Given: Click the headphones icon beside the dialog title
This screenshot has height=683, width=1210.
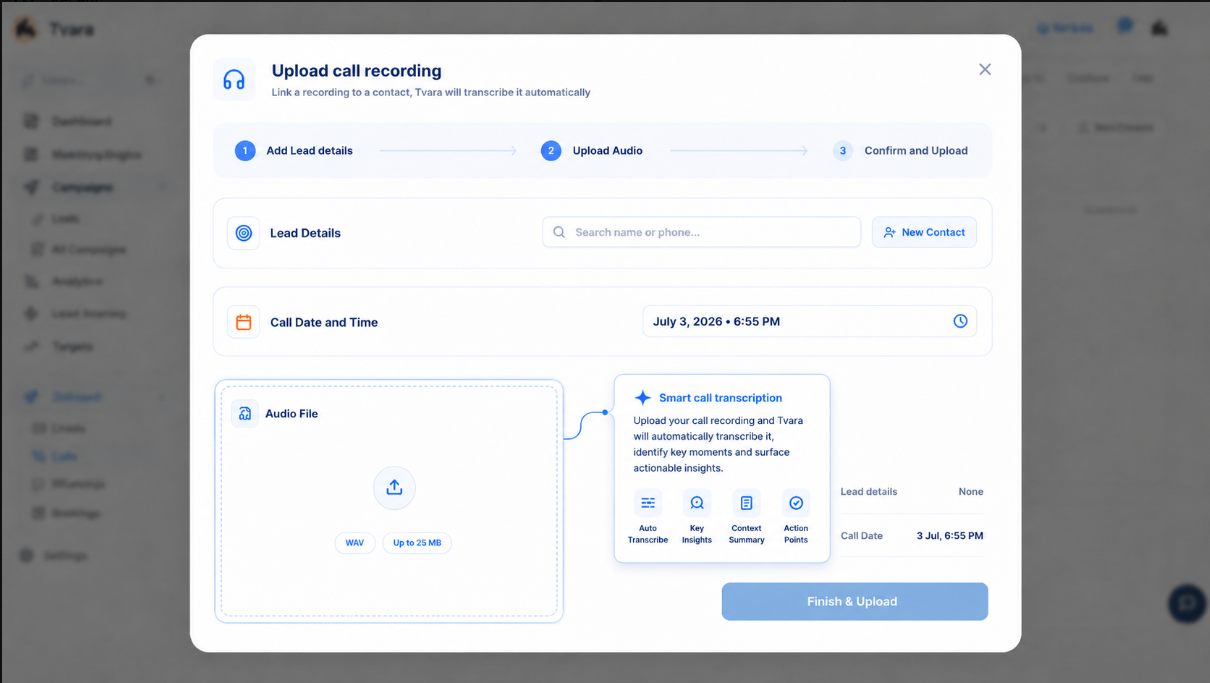Looking at the screenshot, I should point(234,79).
